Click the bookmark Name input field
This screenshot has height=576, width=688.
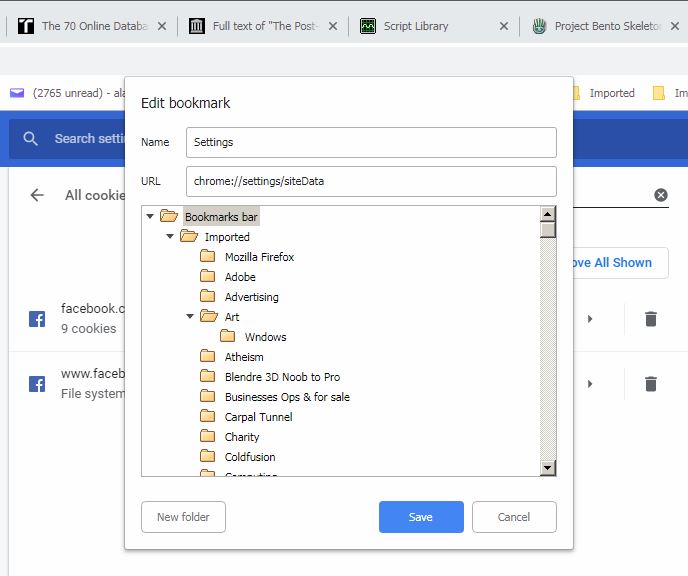click(371, 142)
